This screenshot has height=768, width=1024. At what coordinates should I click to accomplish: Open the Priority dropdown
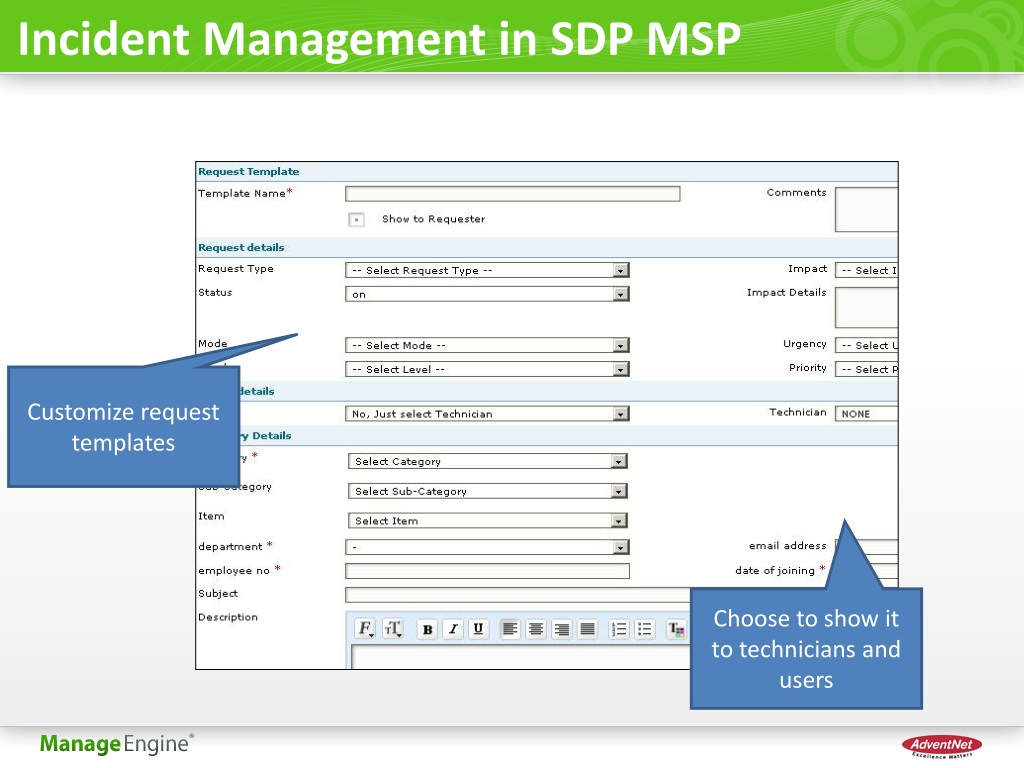867,369
